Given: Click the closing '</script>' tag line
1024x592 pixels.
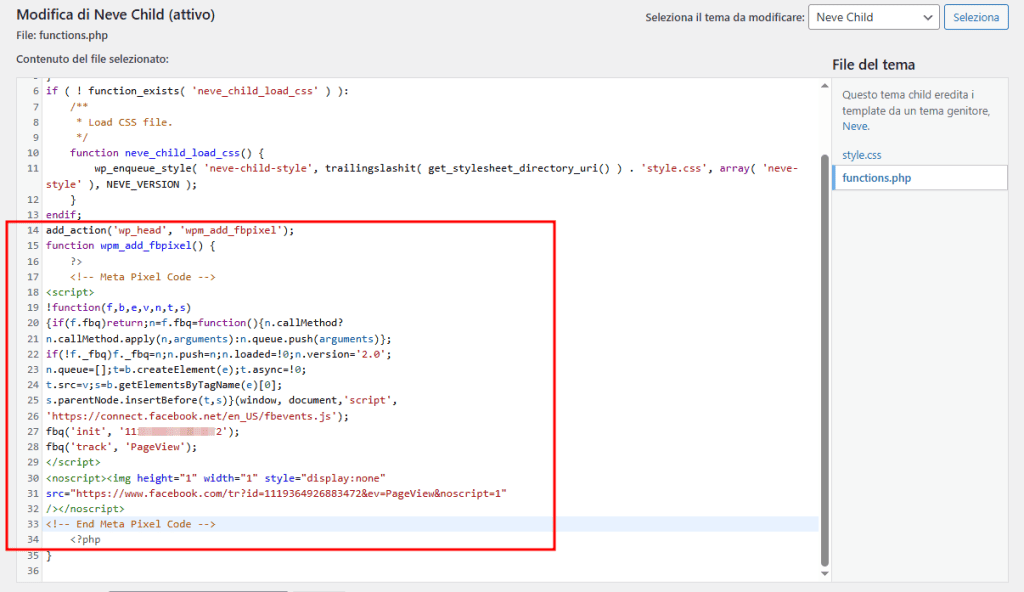Looking at the screenshot, I should [73, 462].
